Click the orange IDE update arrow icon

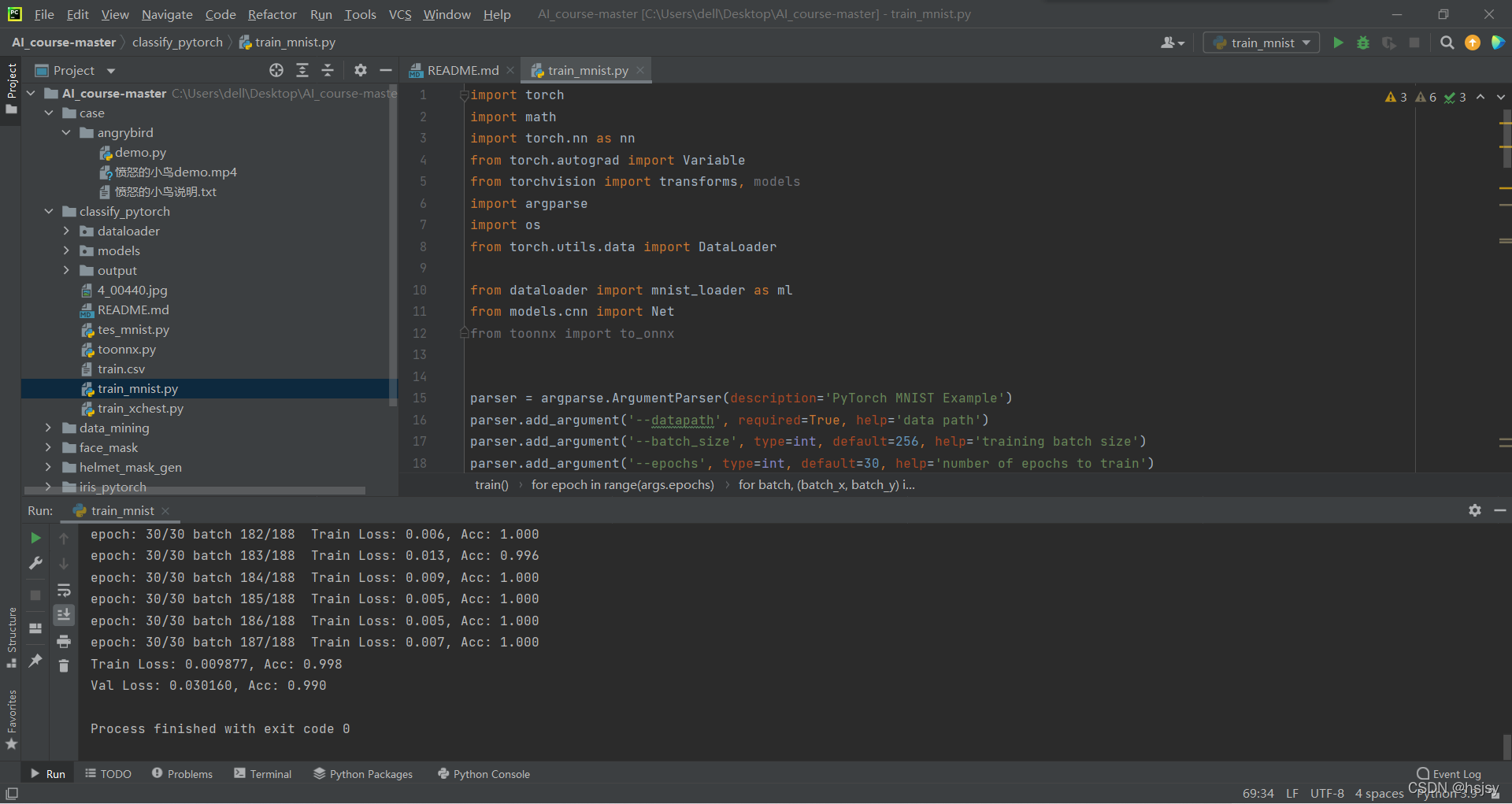(1473, 43)
